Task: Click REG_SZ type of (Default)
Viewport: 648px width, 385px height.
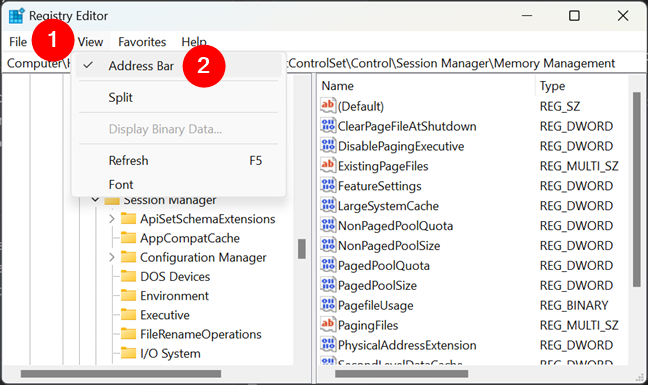Action: tap(560, 107)
